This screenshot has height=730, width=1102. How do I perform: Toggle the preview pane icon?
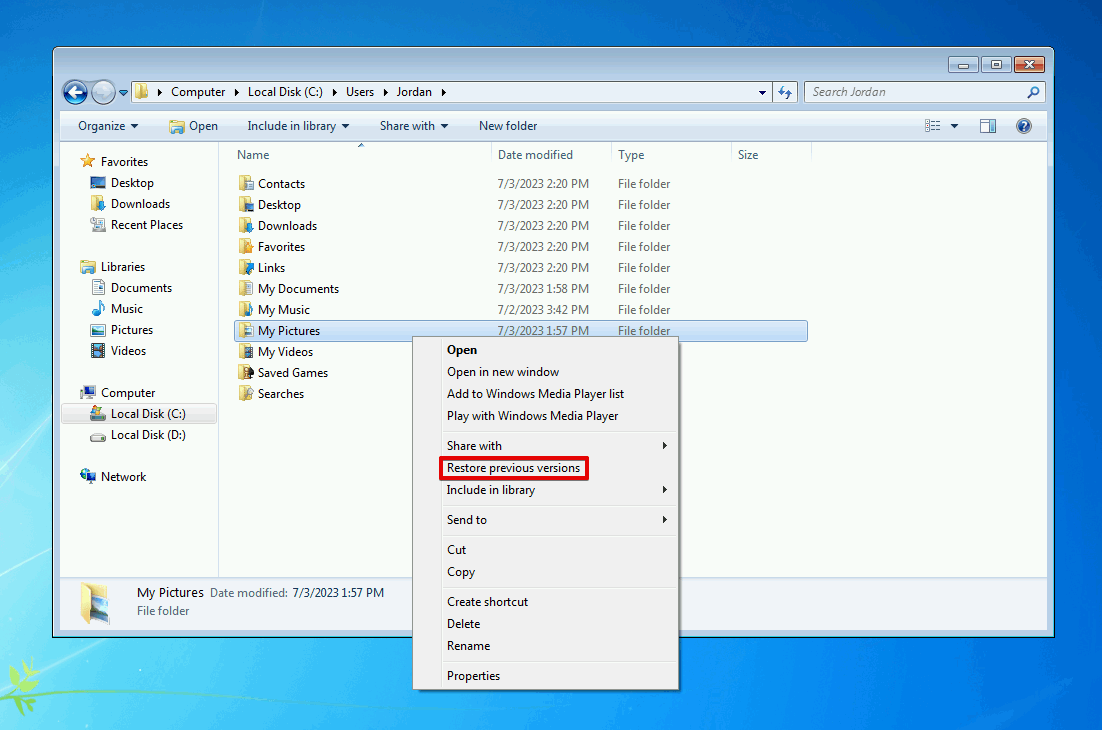click(x=987, y=126)
